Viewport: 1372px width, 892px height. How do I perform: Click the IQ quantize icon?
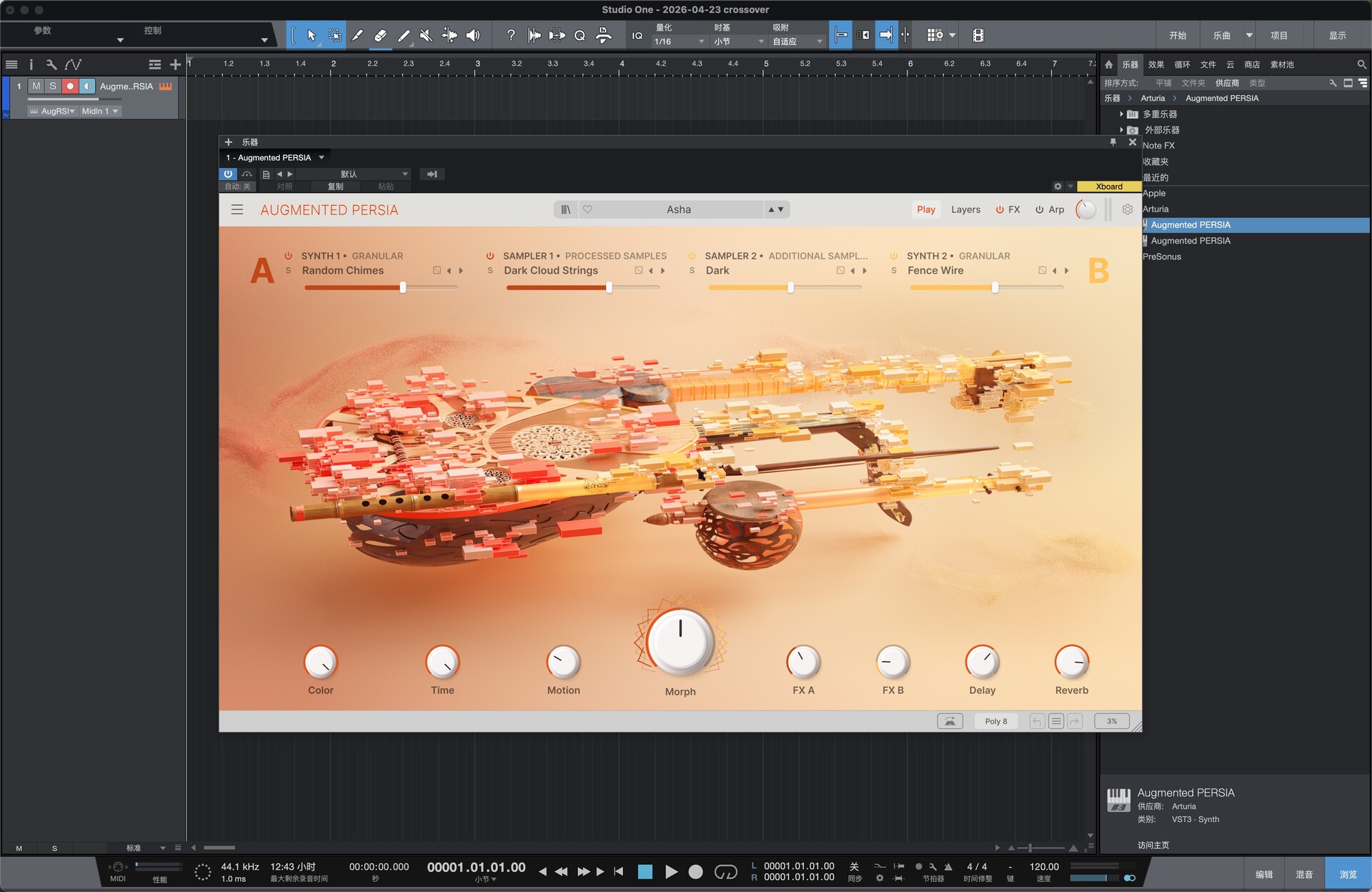[x=637, y=36]
